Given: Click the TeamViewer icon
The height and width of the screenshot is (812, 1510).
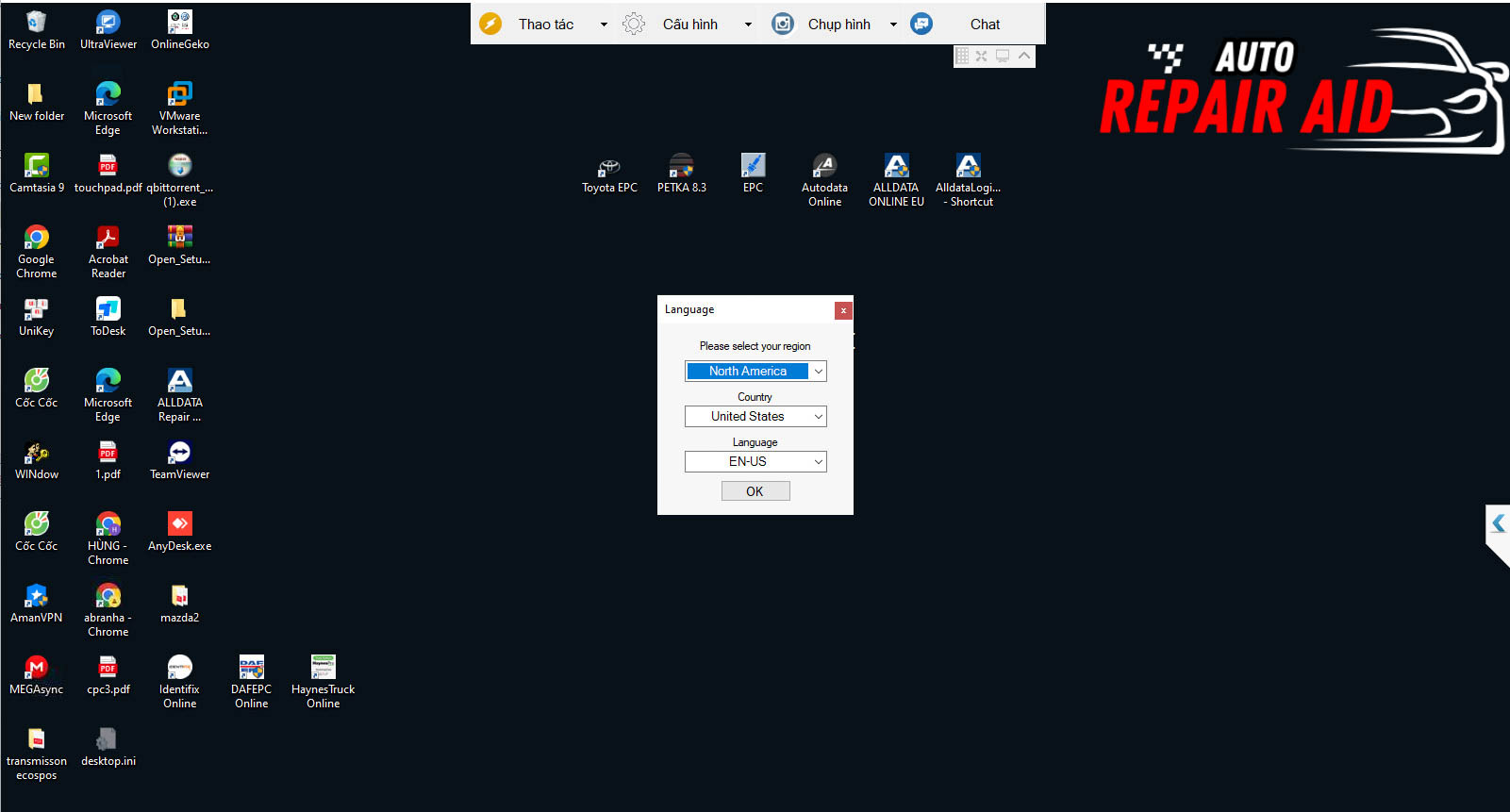Looking at the screenshot, I should (x=180, y=460).
